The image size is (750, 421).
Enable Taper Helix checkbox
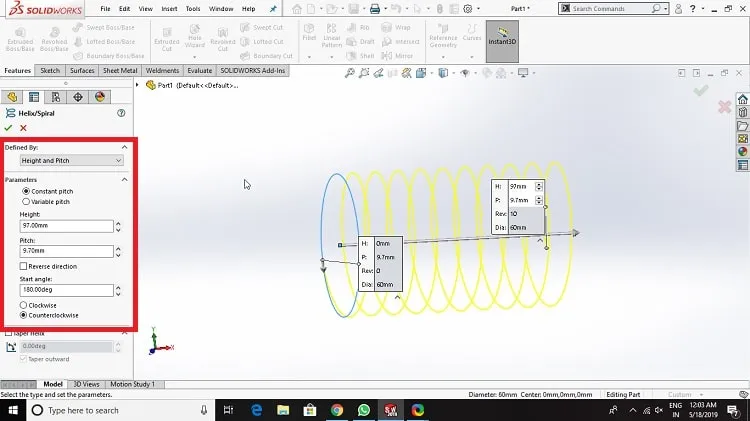click(8, 333)
